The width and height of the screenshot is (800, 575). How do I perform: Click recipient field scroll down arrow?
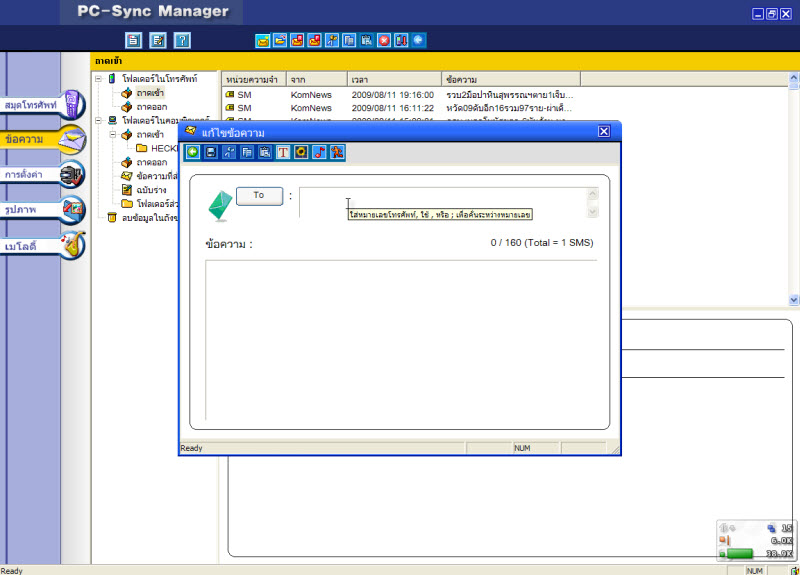(592, 211)
